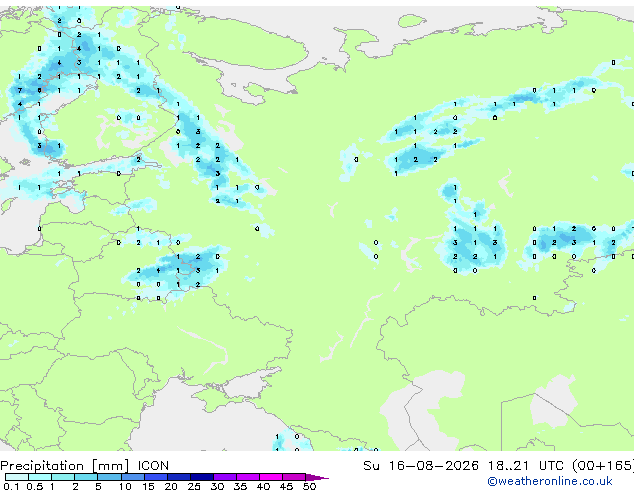The width and height of the screenshot is (634, 490).
Task: Click the '50' legend scale label
Action: (309, 486)
